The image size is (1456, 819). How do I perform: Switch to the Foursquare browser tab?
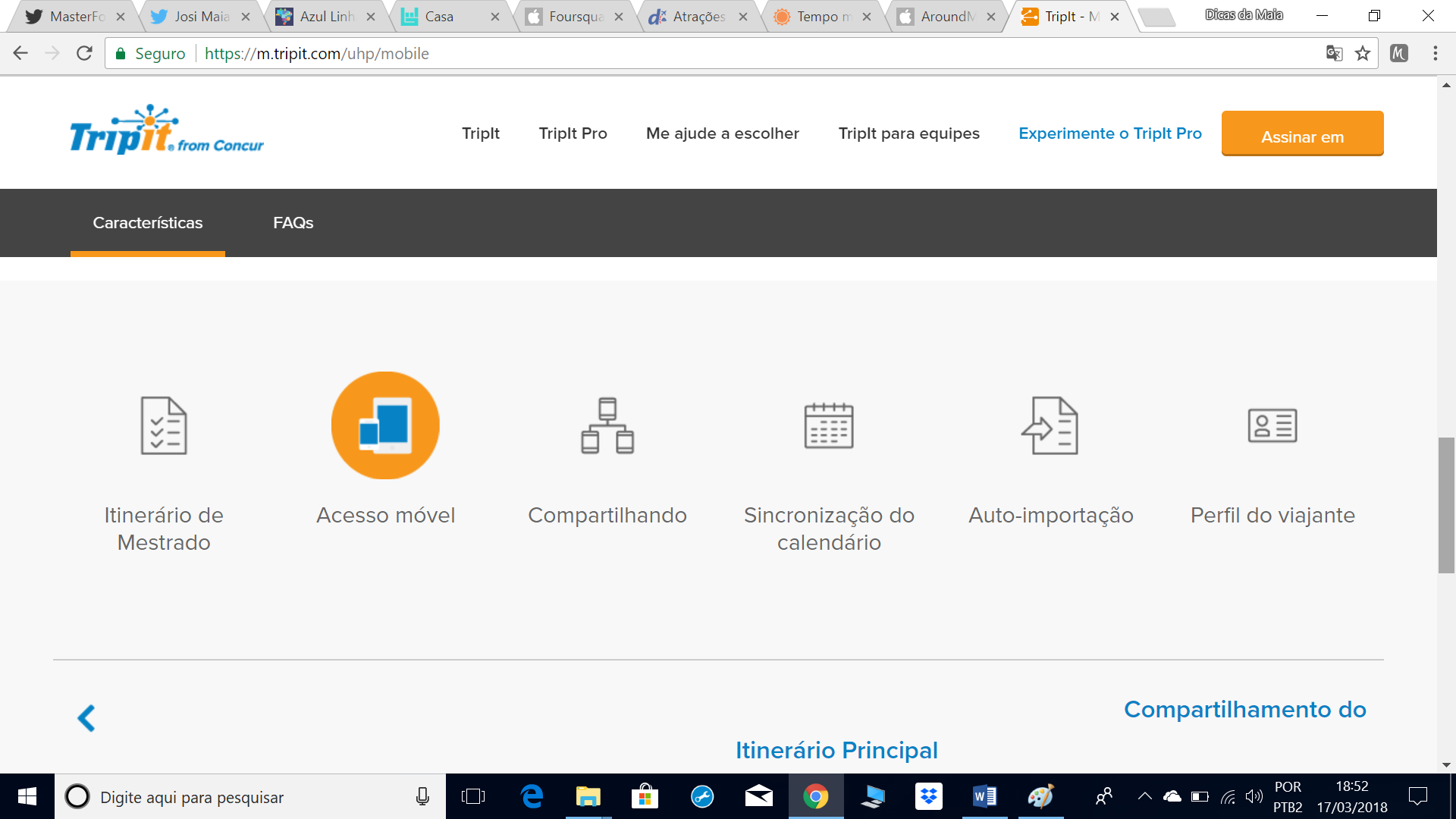pyautogui.click(x=574, y=17)
